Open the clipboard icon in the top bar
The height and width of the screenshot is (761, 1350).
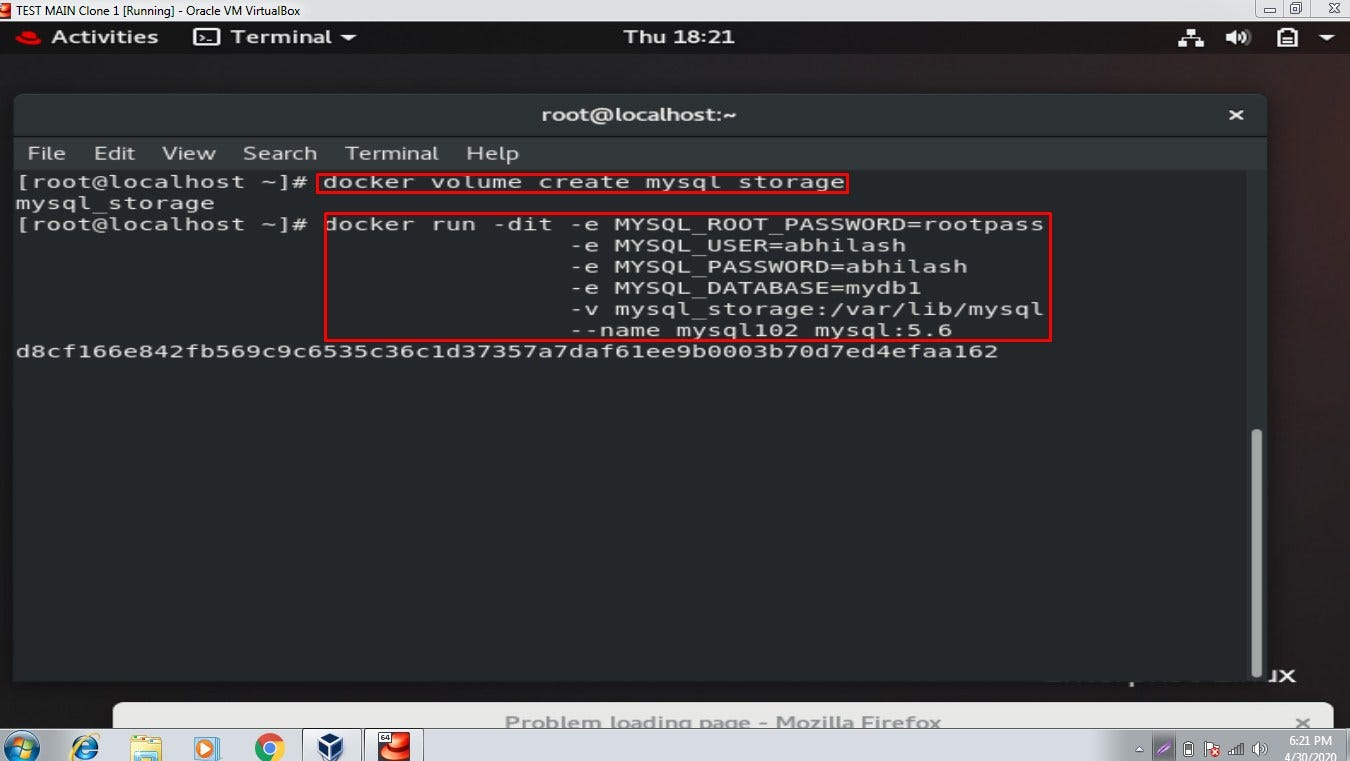(1285, 37)
